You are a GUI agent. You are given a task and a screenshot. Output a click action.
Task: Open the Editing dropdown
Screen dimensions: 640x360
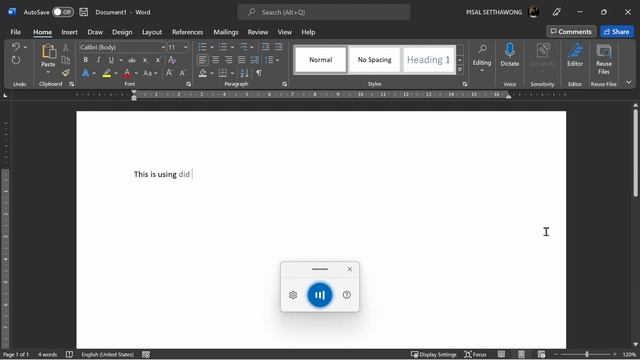click(482, 58)
